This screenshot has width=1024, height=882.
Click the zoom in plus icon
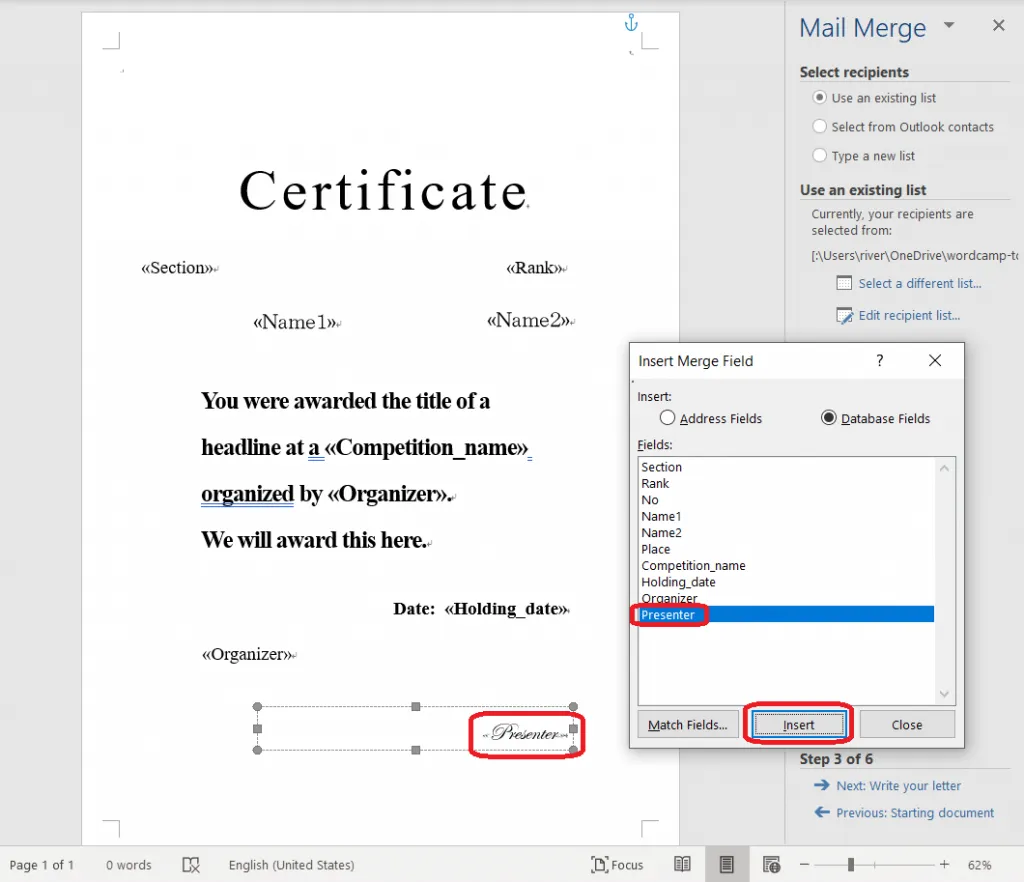[944, 865]
